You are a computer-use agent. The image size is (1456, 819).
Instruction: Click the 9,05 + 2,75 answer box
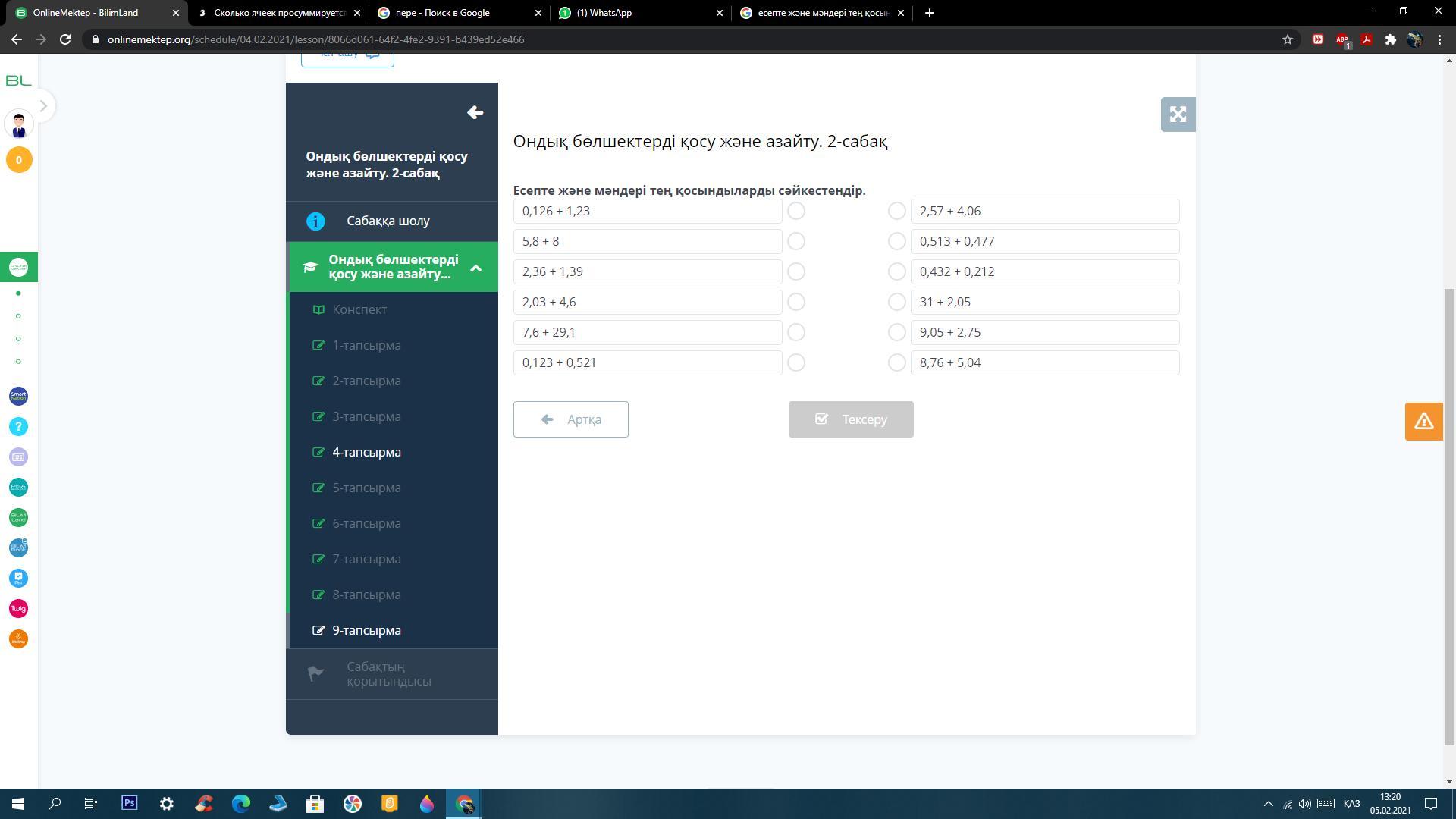pos(1045,332)
